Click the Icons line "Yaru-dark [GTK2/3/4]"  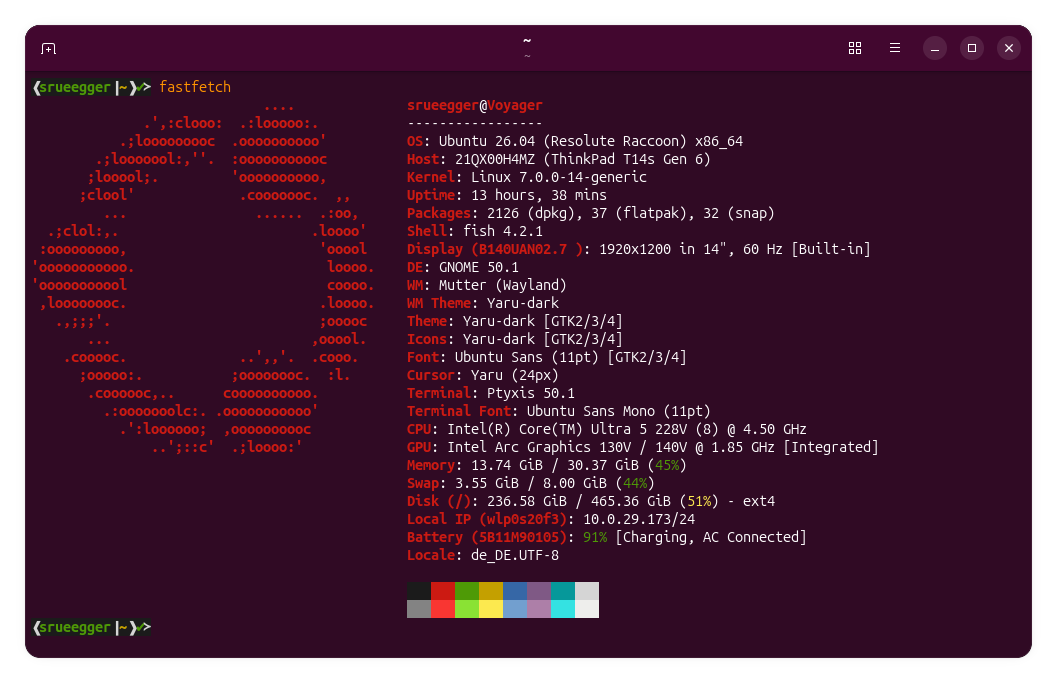[x=543, y=340]
